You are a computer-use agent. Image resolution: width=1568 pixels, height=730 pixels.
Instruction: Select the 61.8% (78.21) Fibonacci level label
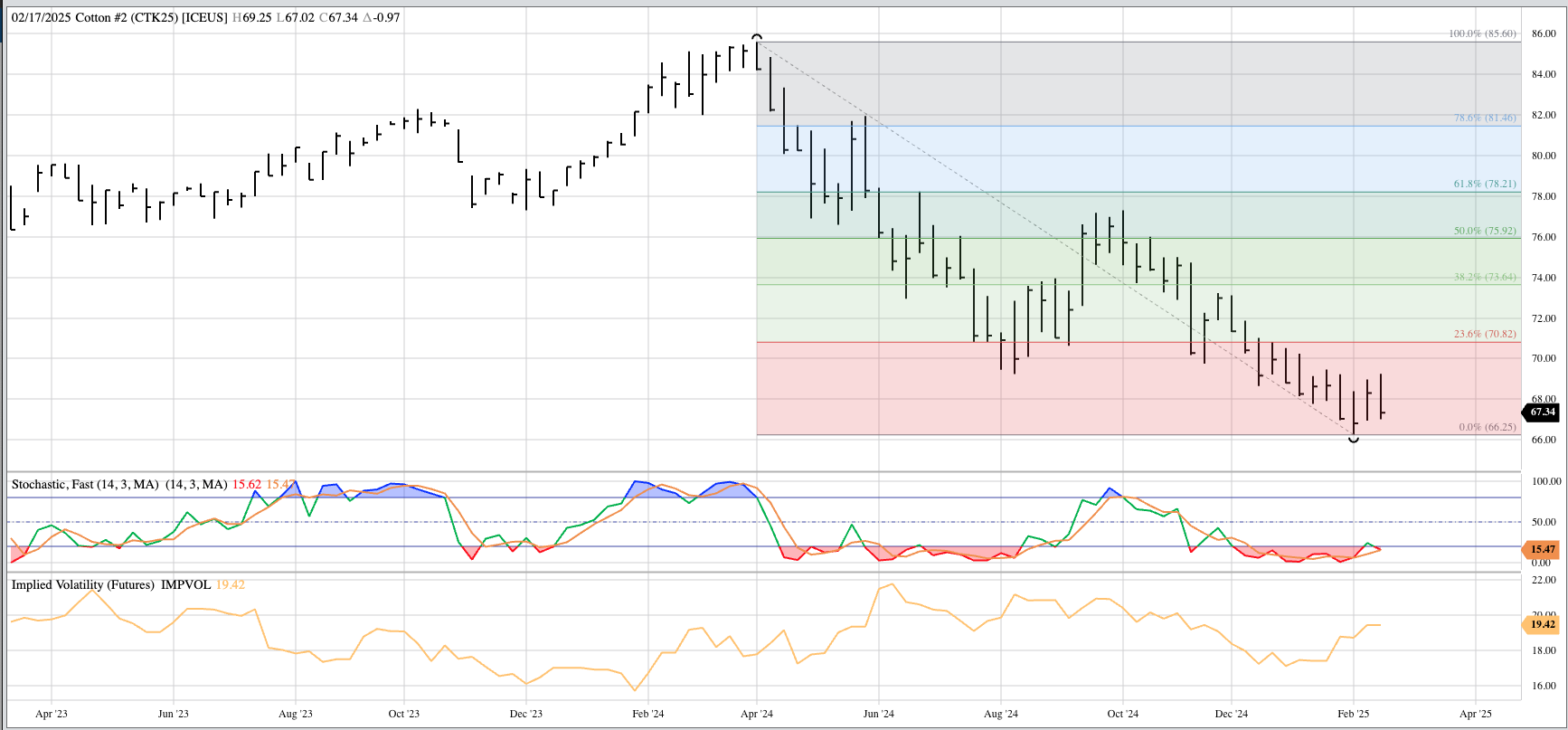[1484, 184]
